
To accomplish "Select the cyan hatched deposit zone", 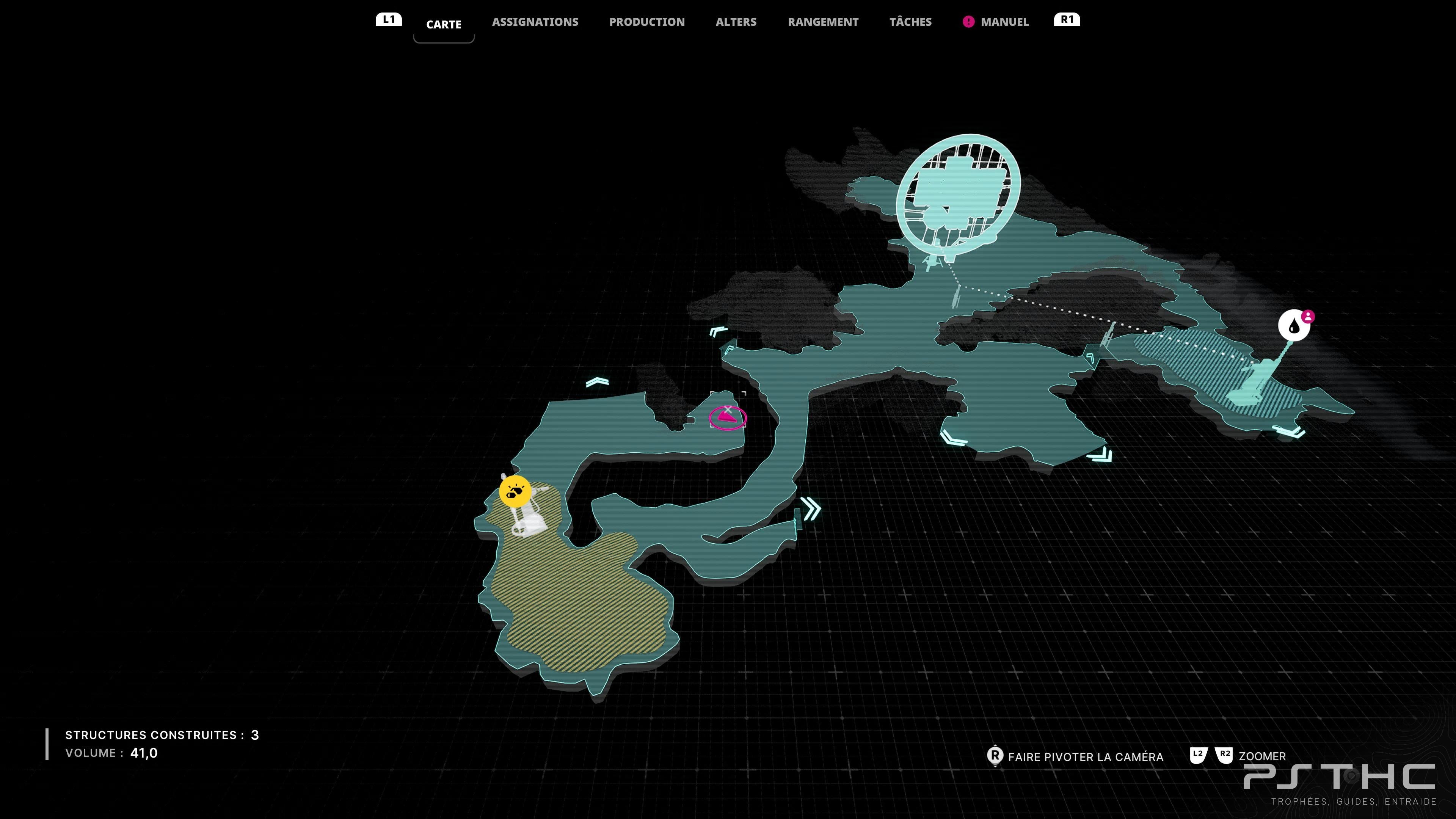I will click(1215, 373).
